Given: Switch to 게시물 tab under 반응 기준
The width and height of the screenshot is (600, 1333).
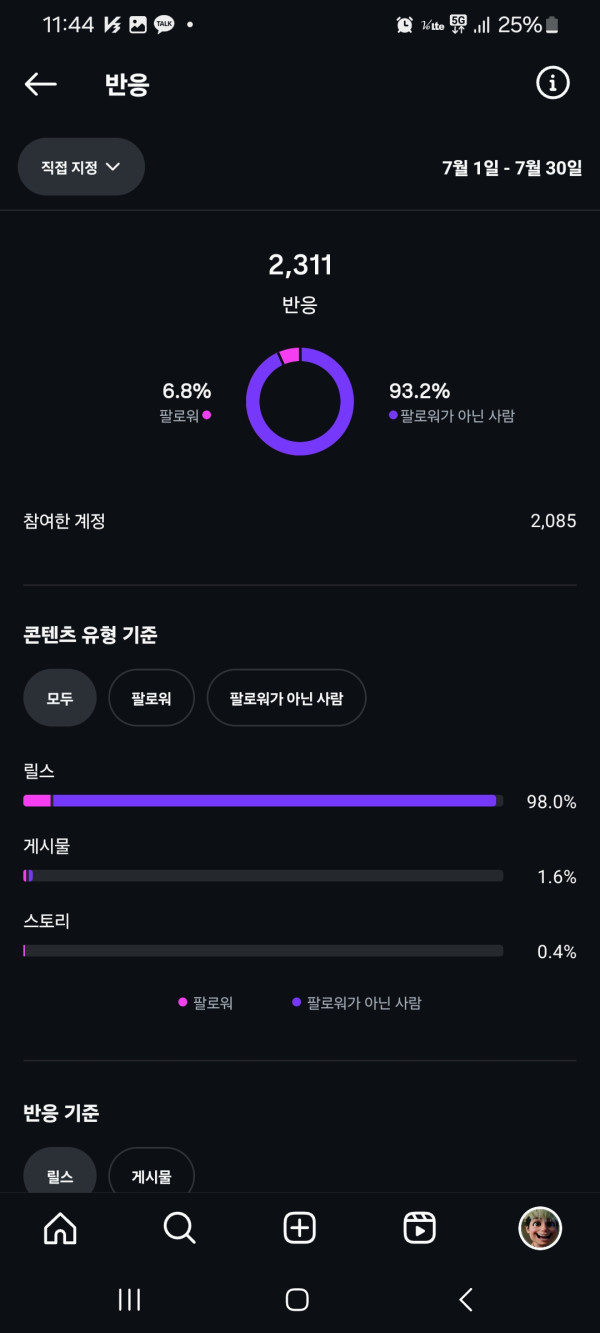Looking at the screenshot, I should (x=151, y=1176).
